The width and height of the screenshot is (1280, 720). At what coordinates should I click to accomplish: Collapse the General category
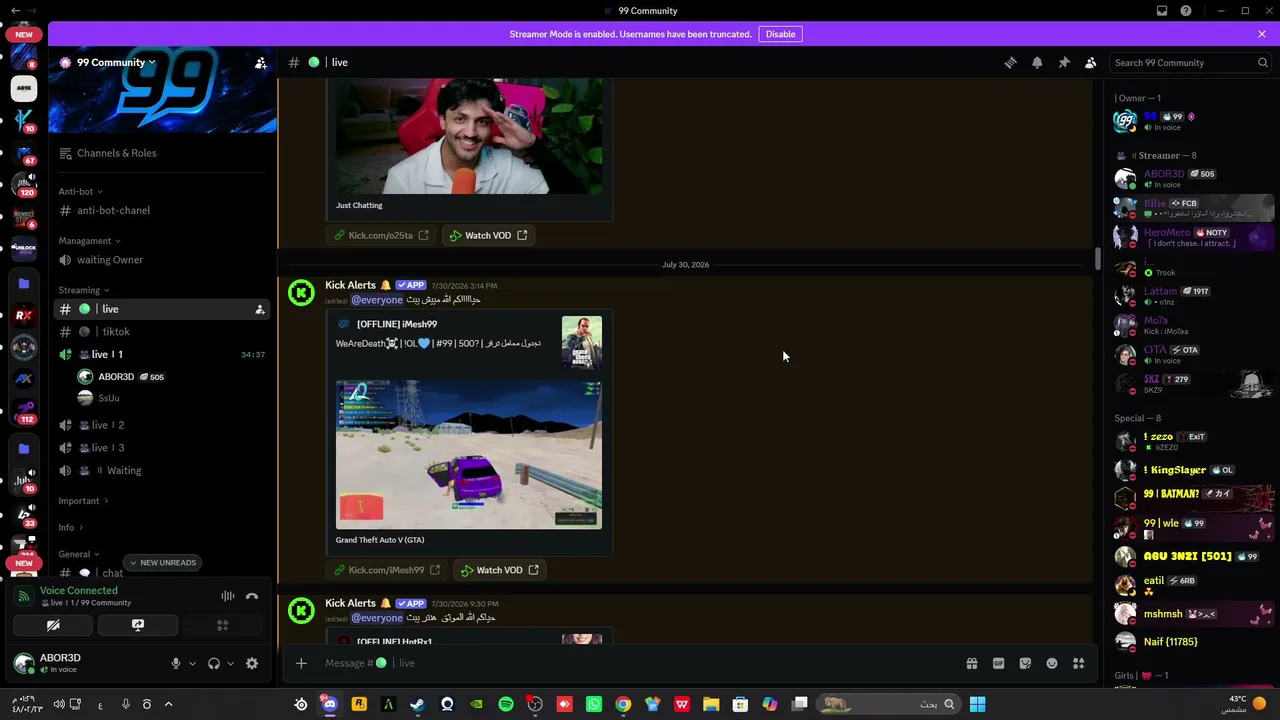tap(79, 554)
